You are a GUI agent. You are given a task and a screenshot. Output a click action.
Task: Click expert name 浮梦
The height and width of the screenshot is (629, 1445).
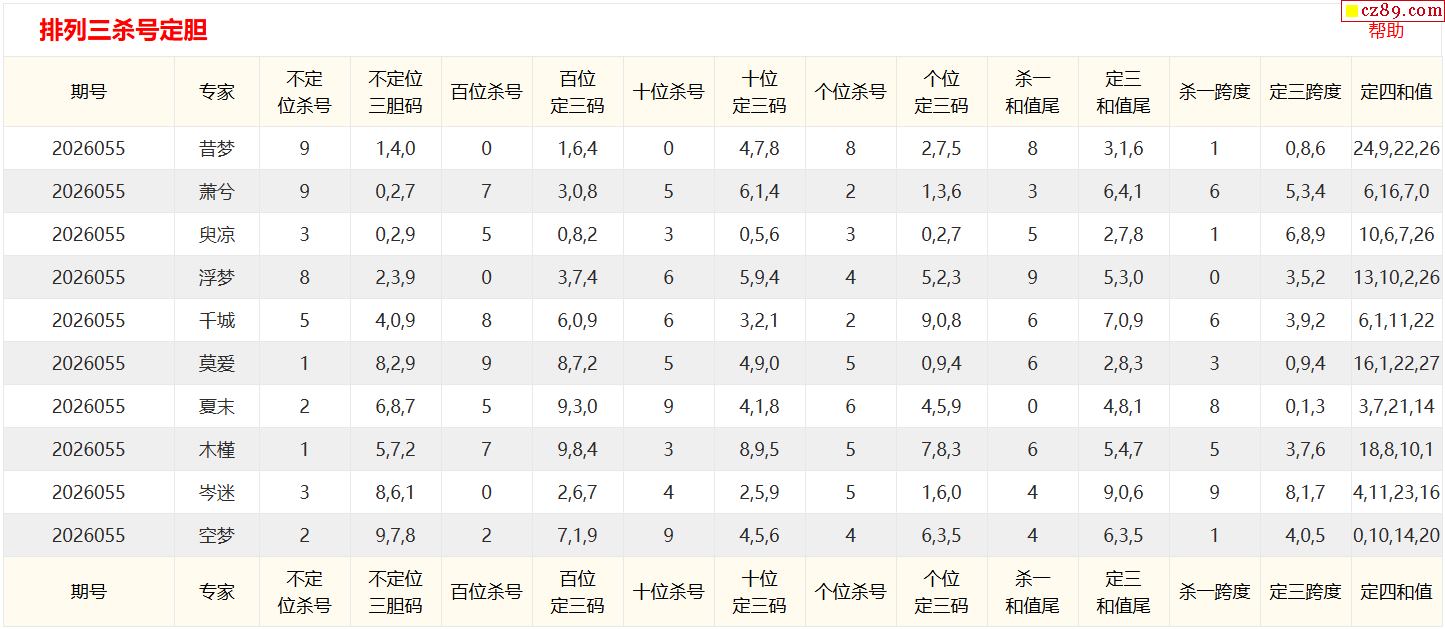point(217,278)
